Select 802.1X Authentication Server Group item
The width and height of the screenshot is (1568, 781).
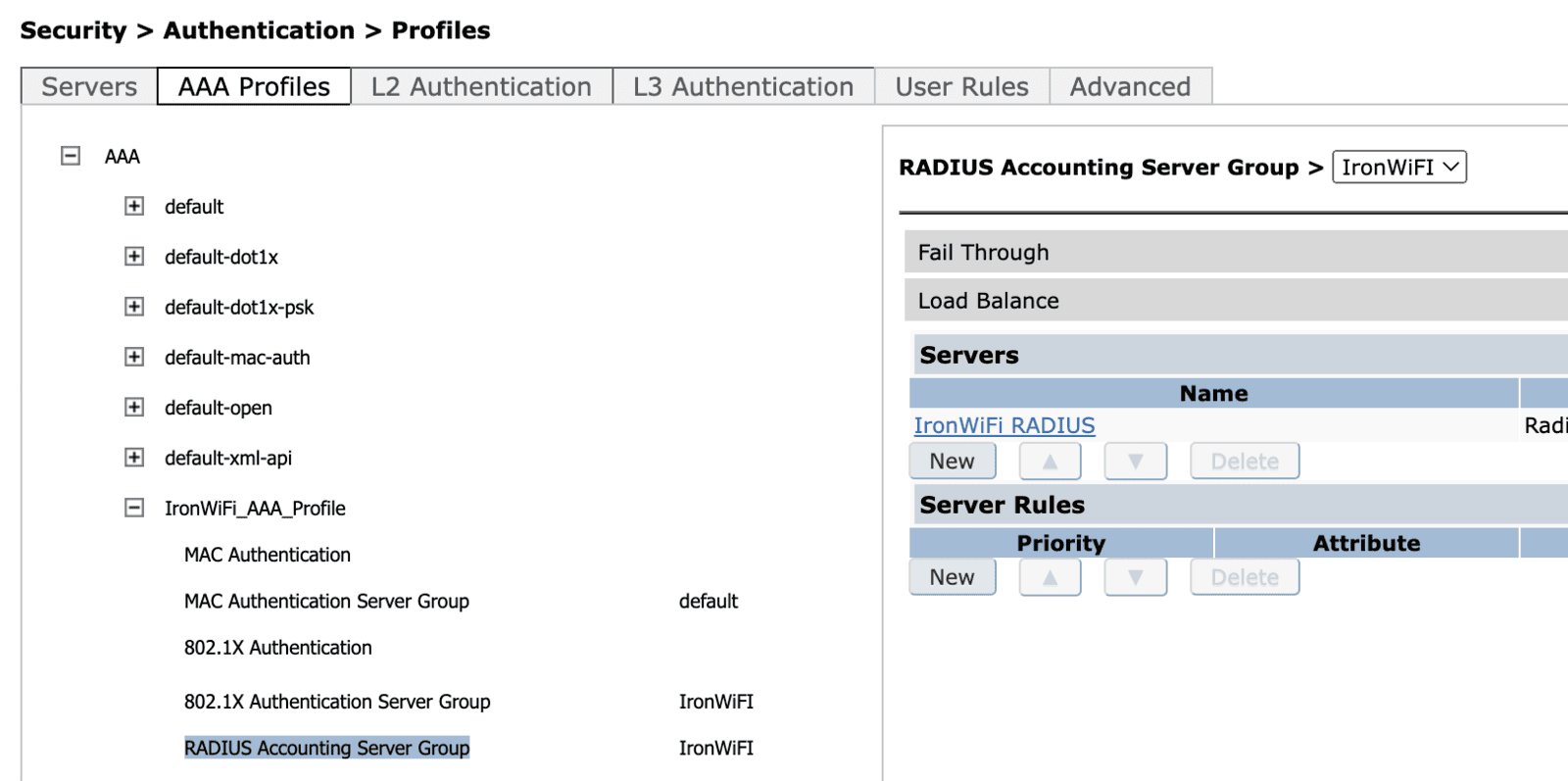(x=337, y=702)
